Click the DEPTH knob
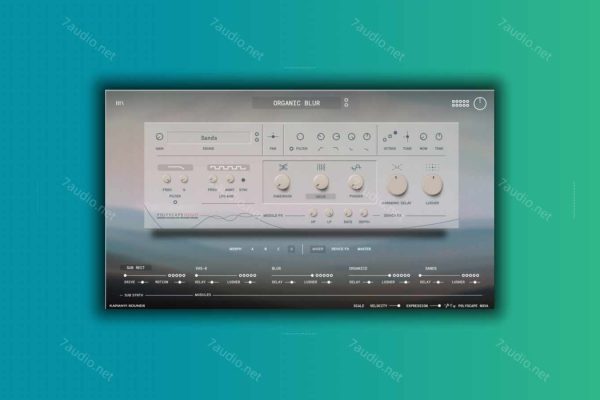Image resolution: width=600 pixels, height=400 pixels. coord(364,213)
